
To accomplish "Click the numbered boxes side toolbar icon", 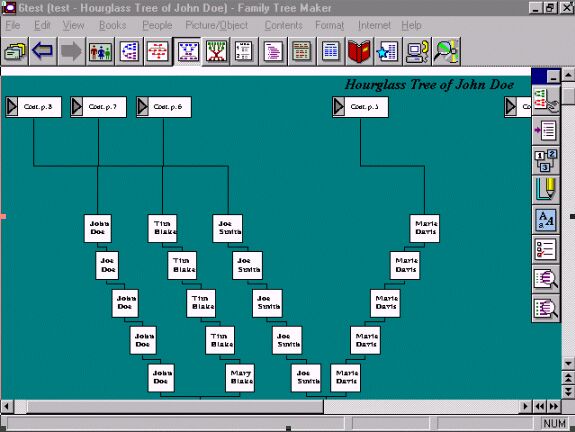I will [x=546, y=160].
